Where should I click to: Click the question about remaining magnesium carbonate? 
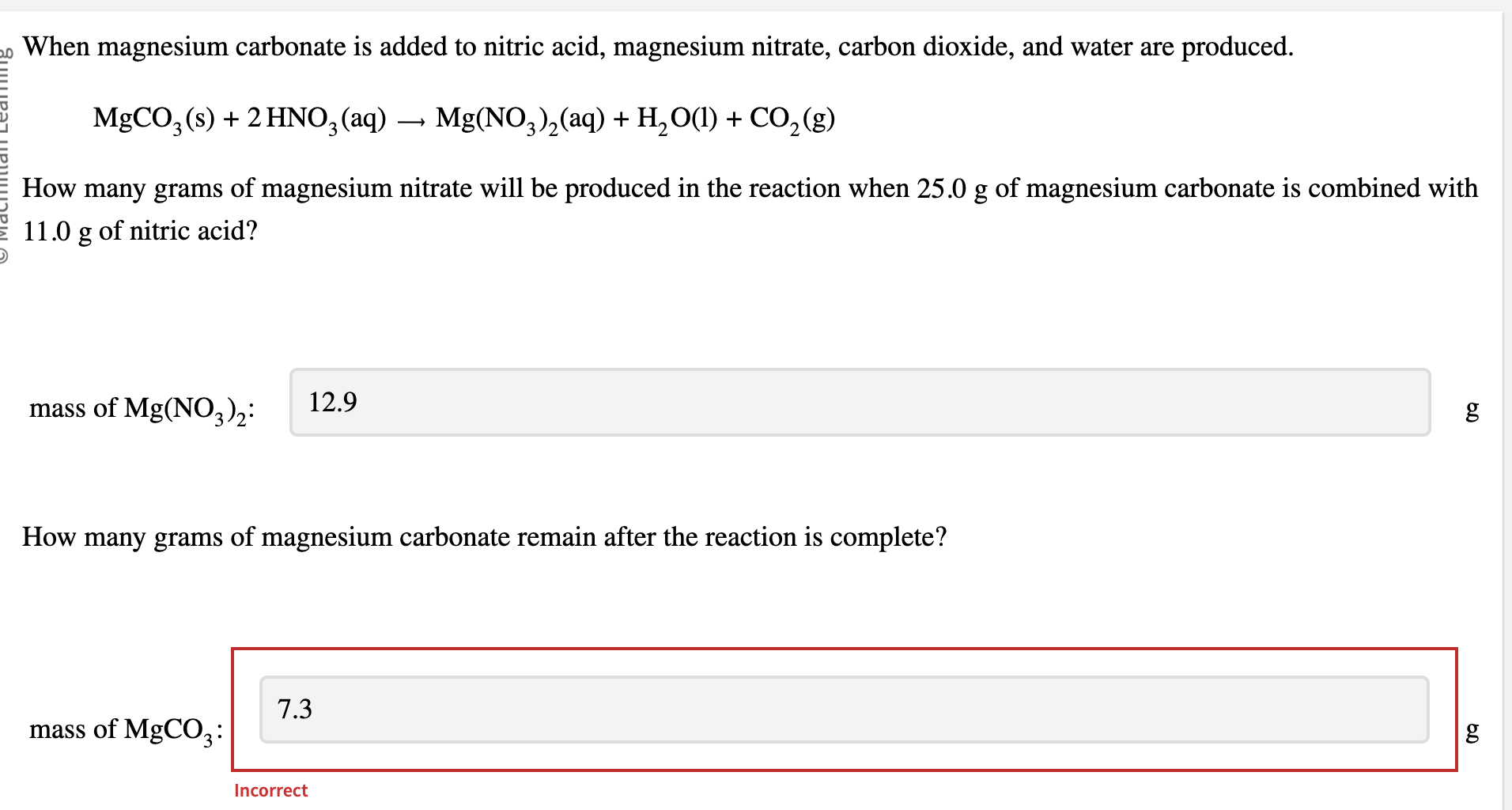pyautogui.click(x=484, y=537)
